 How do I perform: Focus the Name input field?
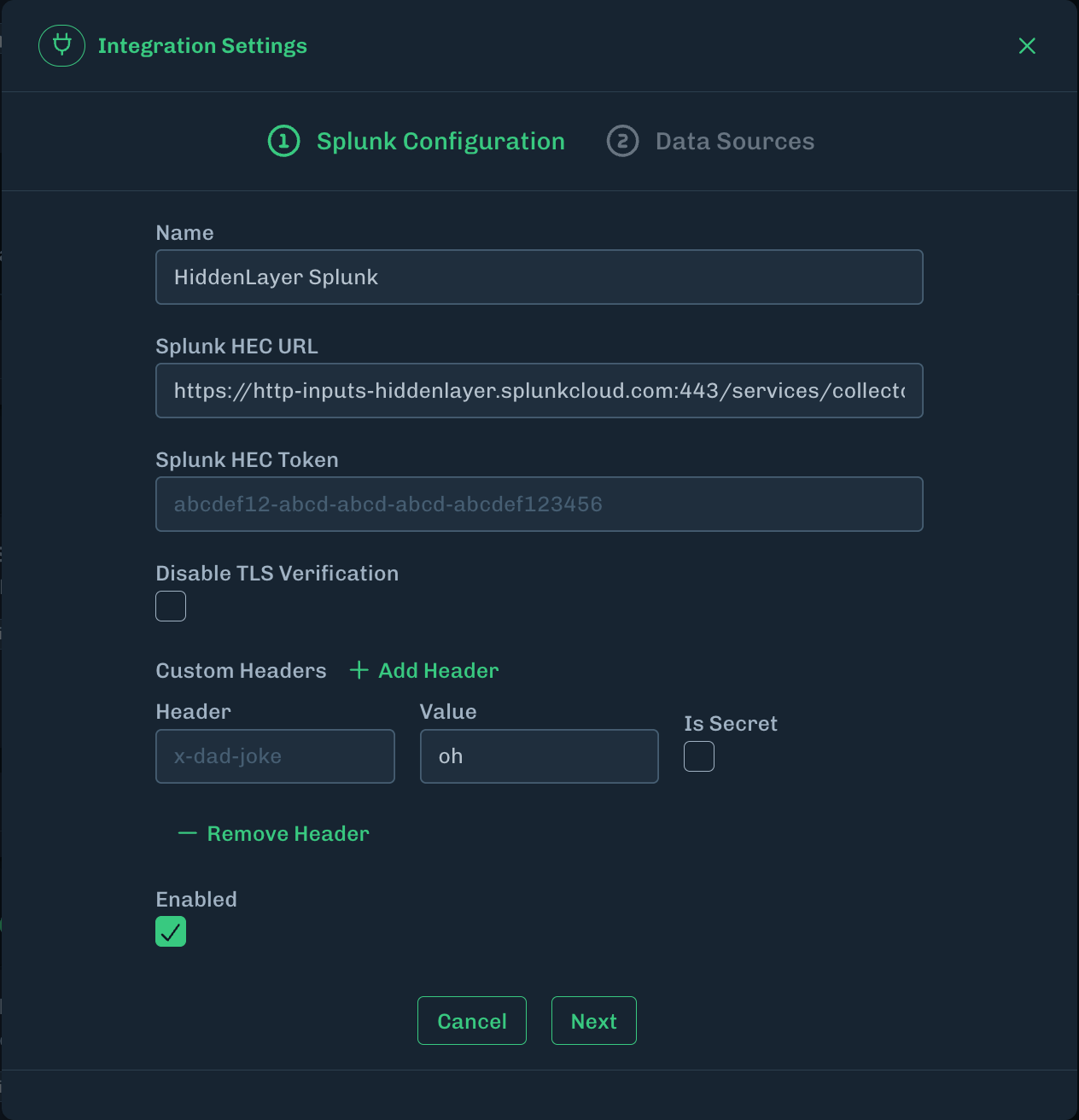click(539, 277)
